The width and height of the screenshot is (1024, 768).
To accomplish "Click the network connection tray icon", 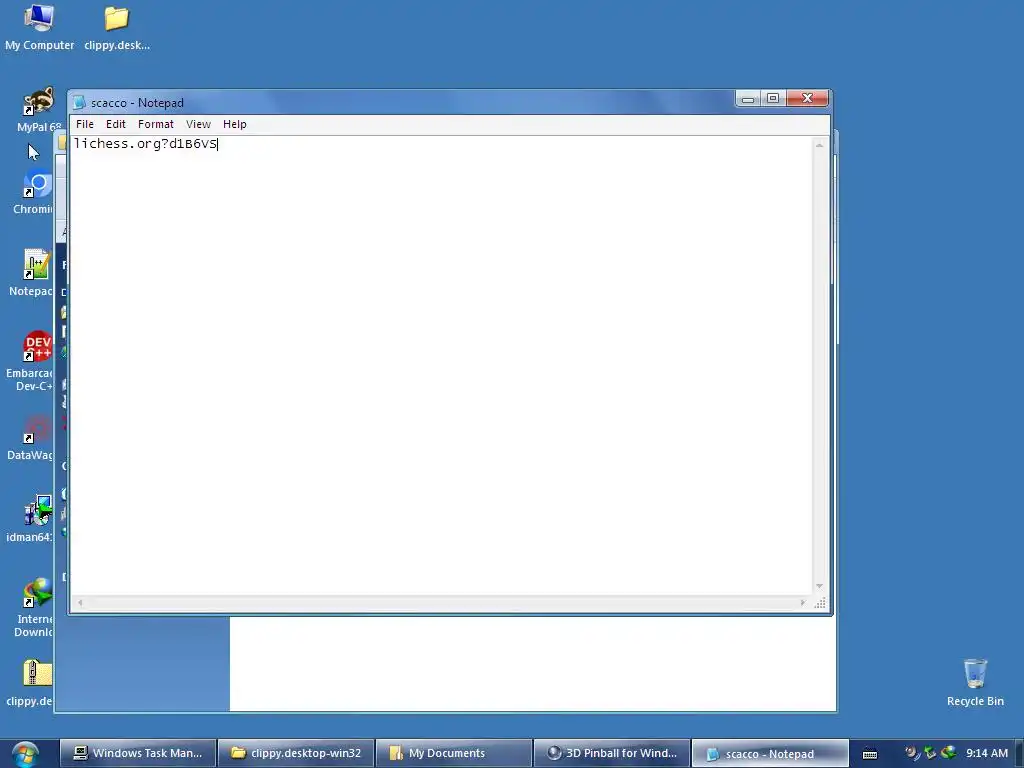I will [930, 753].
